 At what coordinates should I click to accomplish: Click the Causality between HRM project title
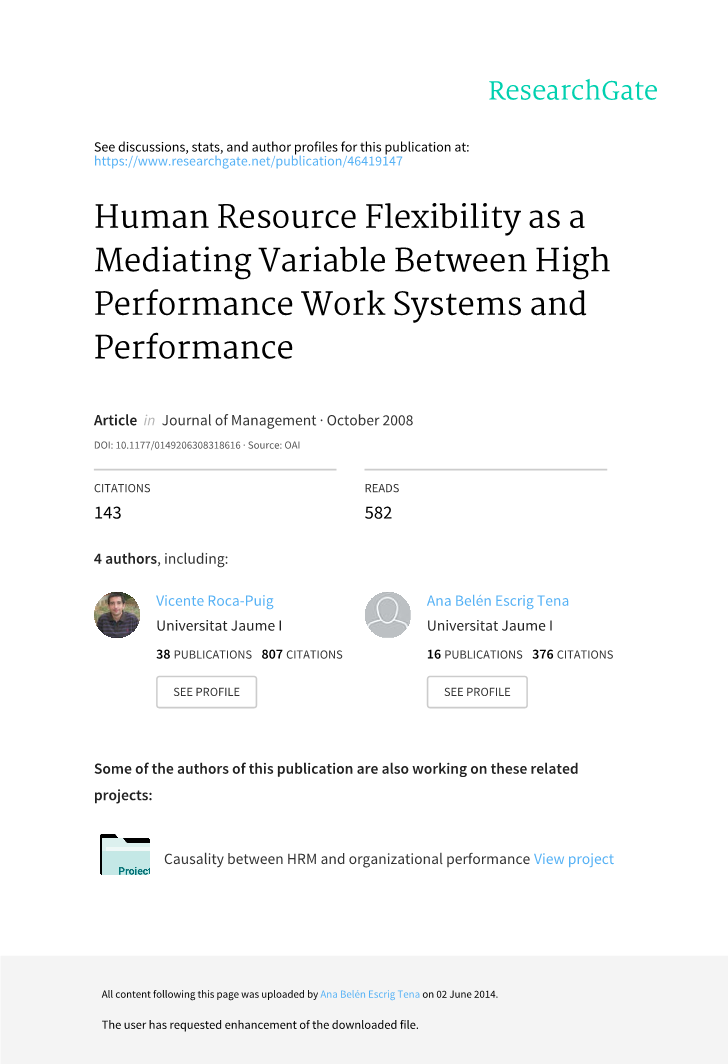(x=346, y=859)
